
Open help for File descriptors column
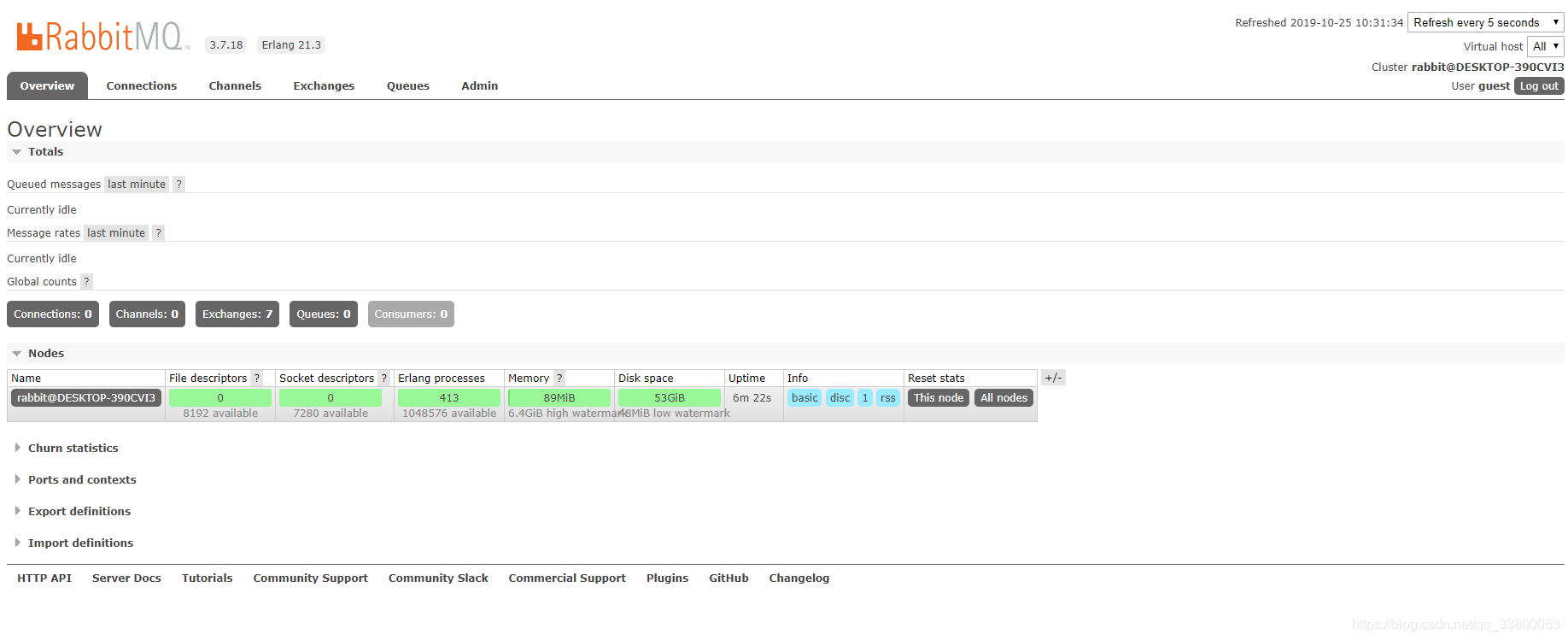(257, 379)
